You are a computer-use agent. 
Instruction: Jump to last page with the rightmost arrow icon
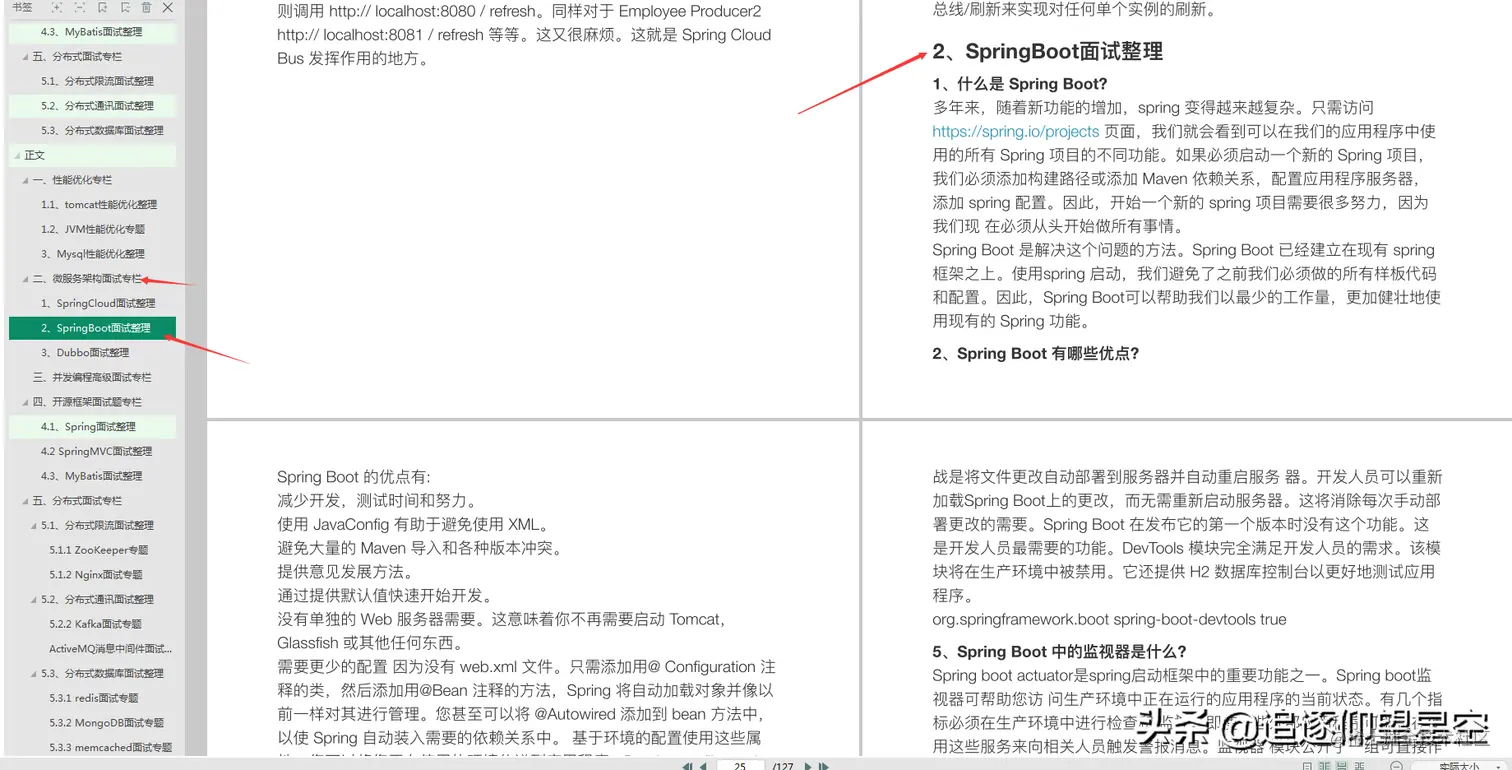(x=822, y=765)
